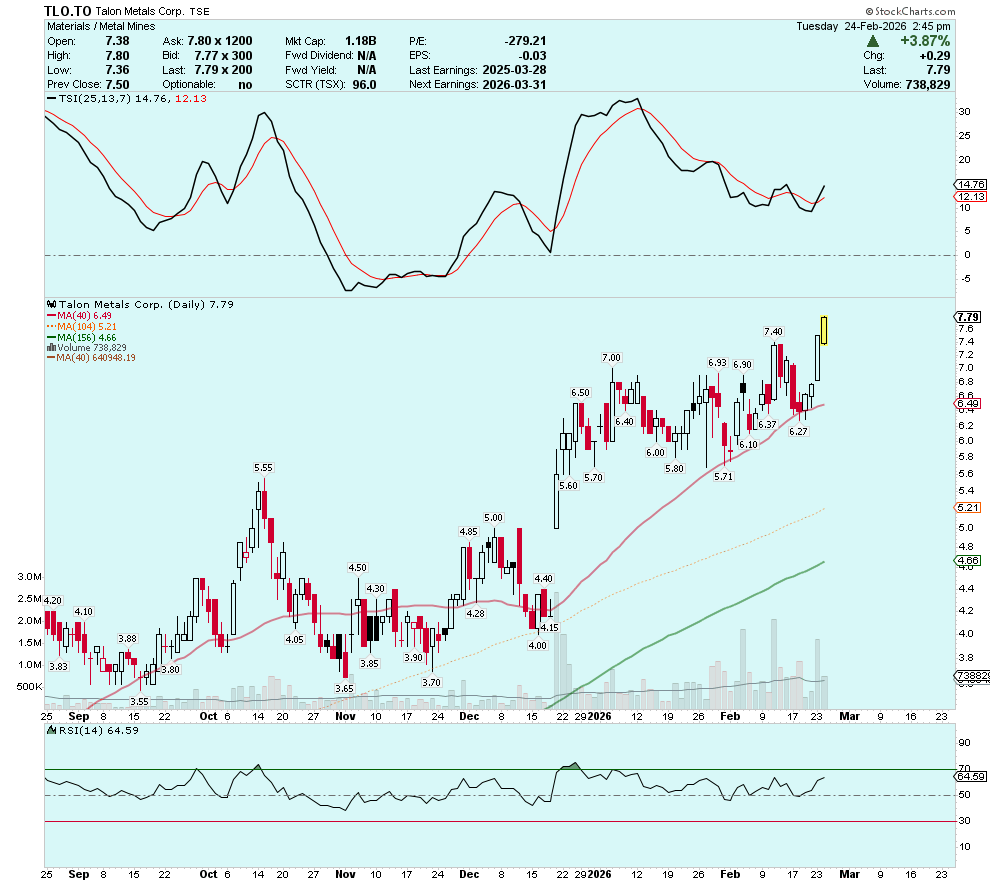
Task: Click the Chg value +0.29
Action: 934,56
